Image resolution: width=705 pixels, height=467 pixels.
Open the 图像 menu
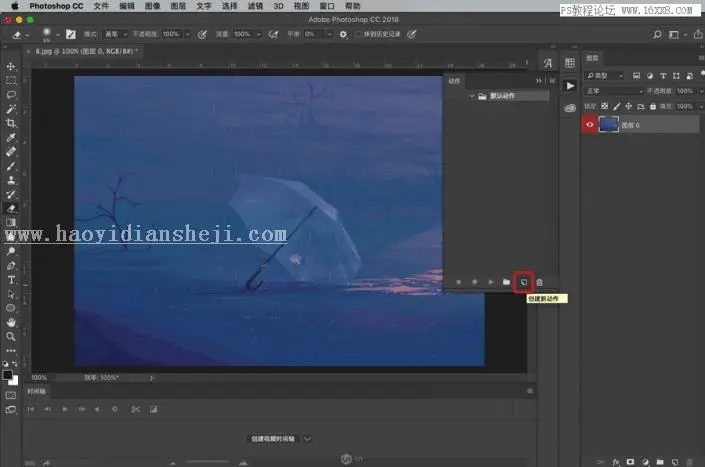(x=152, y=6)
